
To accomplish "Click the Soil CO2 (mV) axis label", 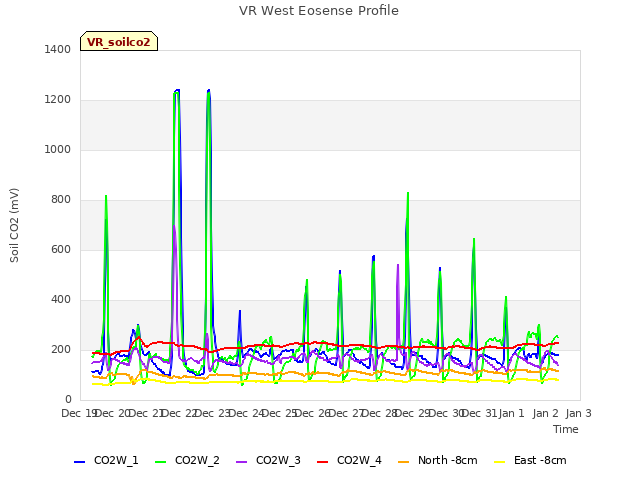I will pyautogui.click(x=14, y=225).
